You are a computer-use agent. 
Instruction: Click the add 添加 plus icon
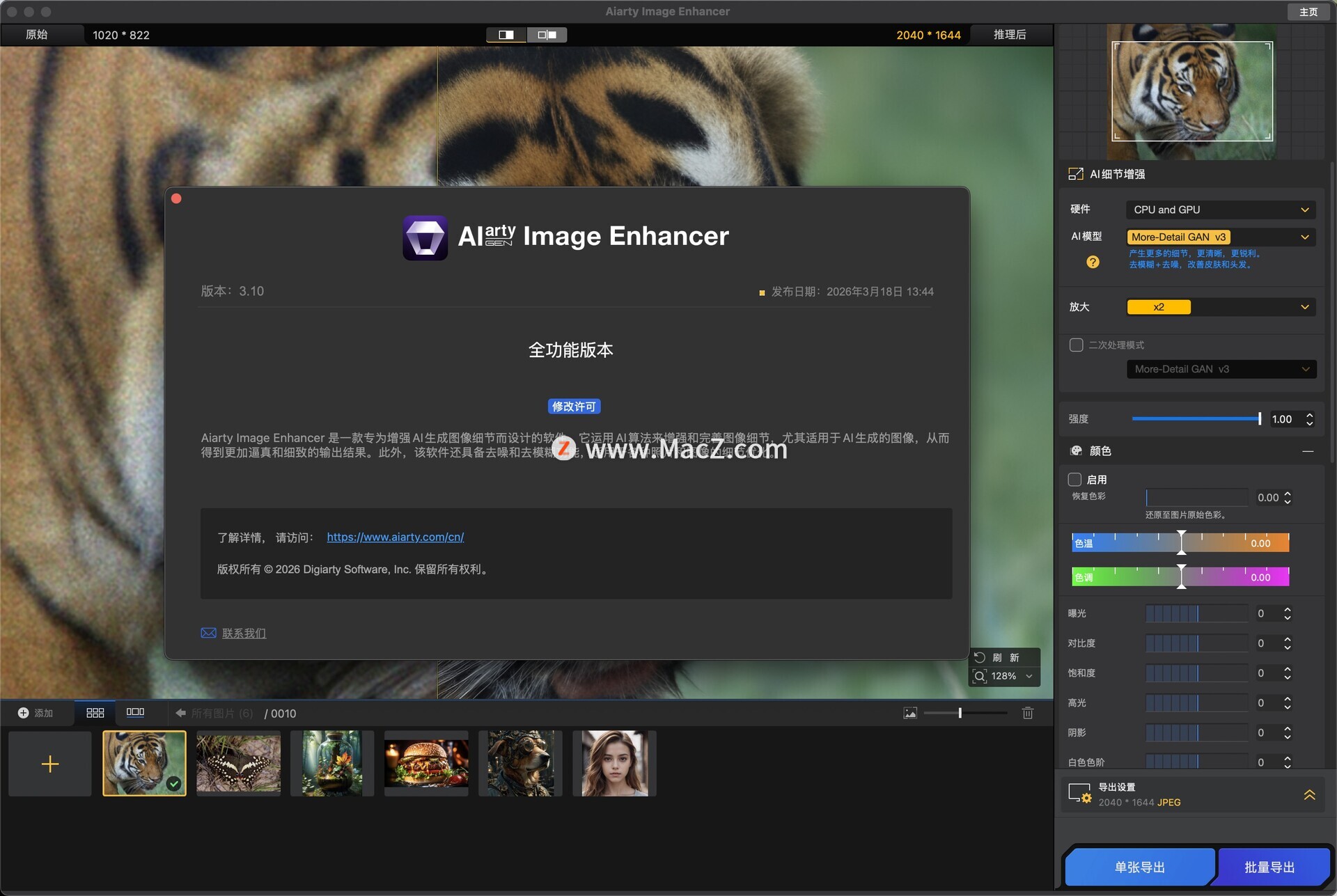tap(23, 713)
